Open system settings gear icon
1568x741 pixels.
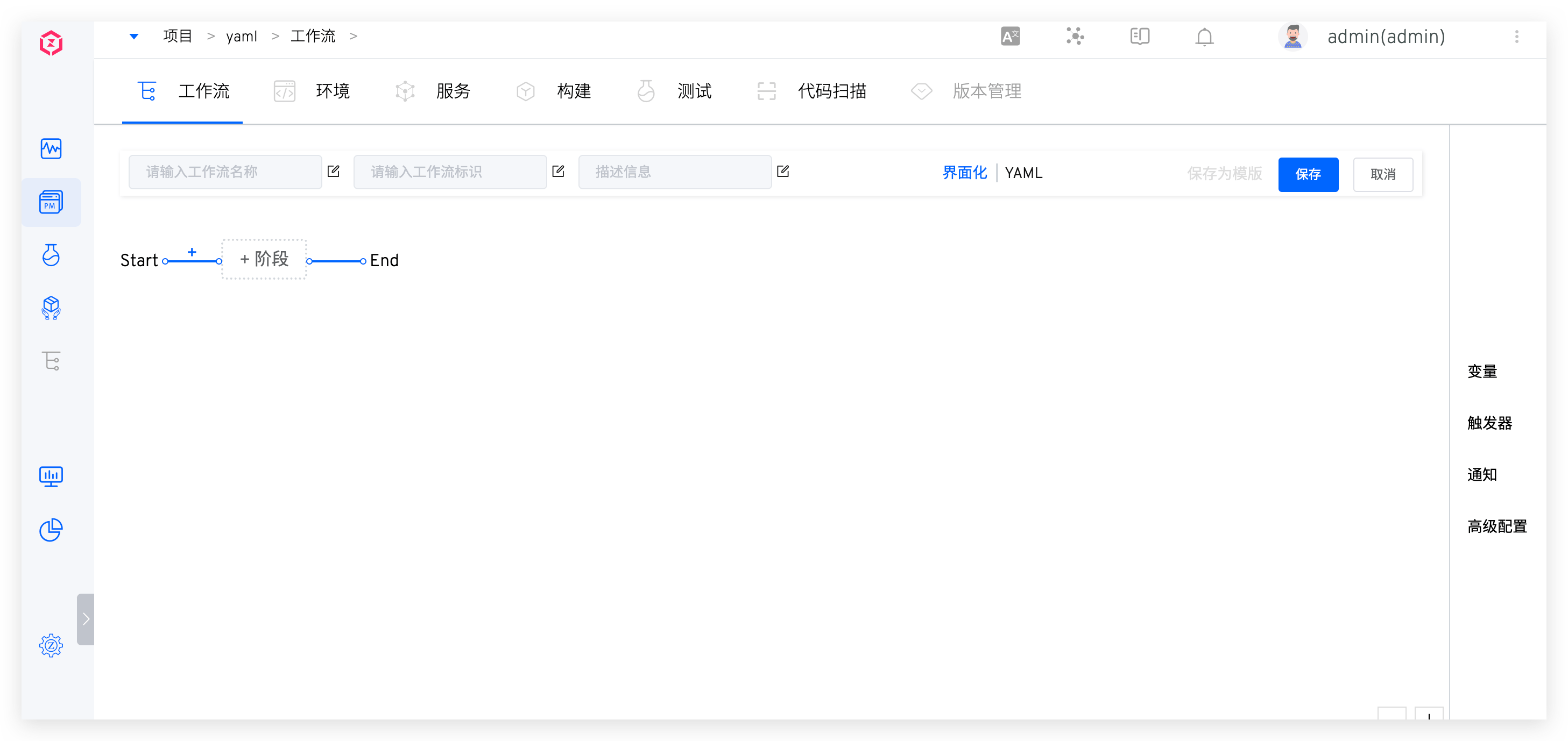(51, 645)
